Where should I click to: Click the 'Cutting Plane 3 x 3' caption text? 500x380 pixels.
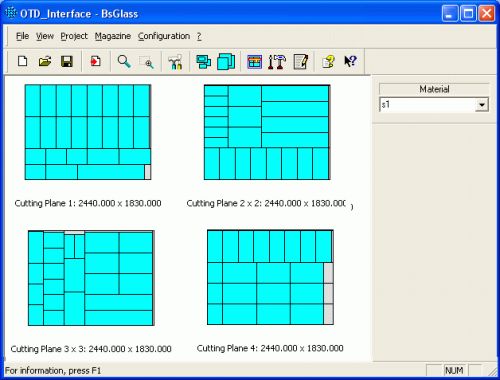(x=48, y=349)
